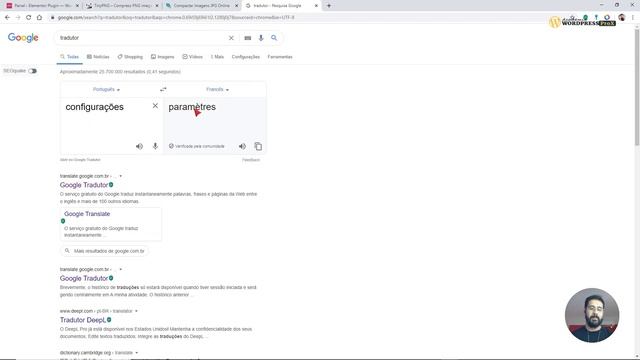Select the Imagens results tab
This screenshot has height=360, width=640.
point(162,57)
